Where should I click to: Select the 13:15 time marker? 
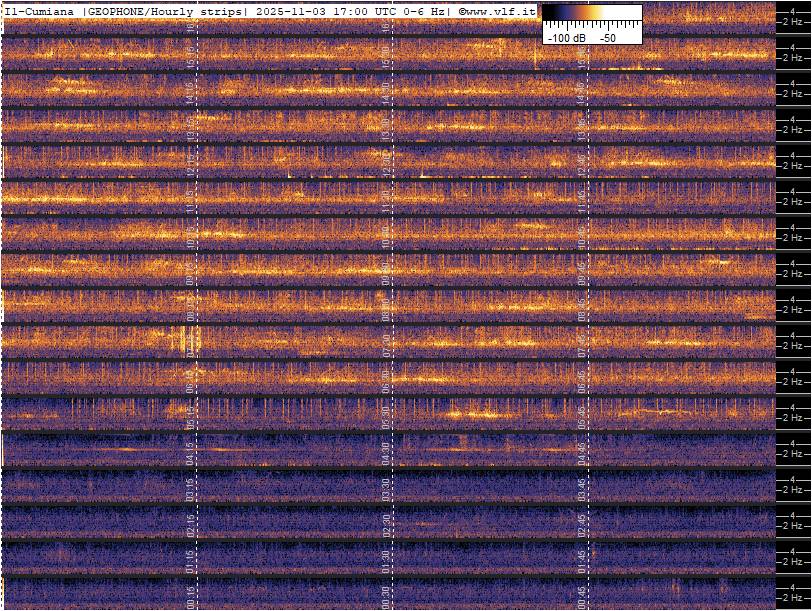[x=191, y=128]
